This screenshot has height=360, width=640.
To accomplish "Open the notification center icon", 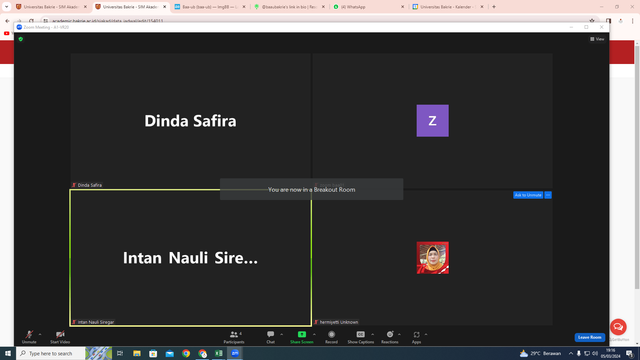I will [x=630, y=353].
